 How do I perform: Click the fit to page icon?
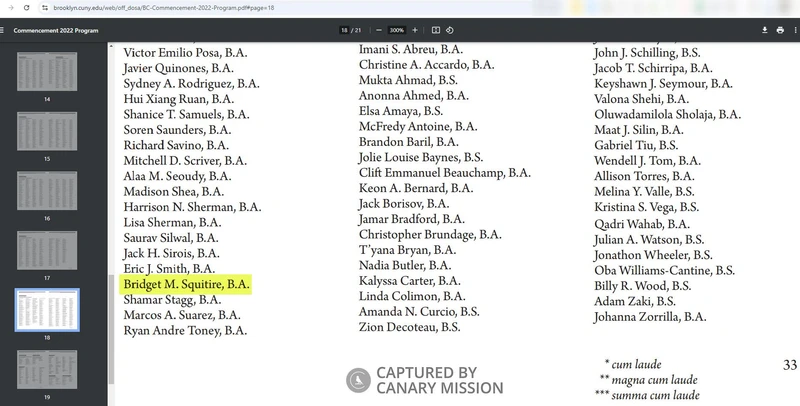[x=435, y=30]
